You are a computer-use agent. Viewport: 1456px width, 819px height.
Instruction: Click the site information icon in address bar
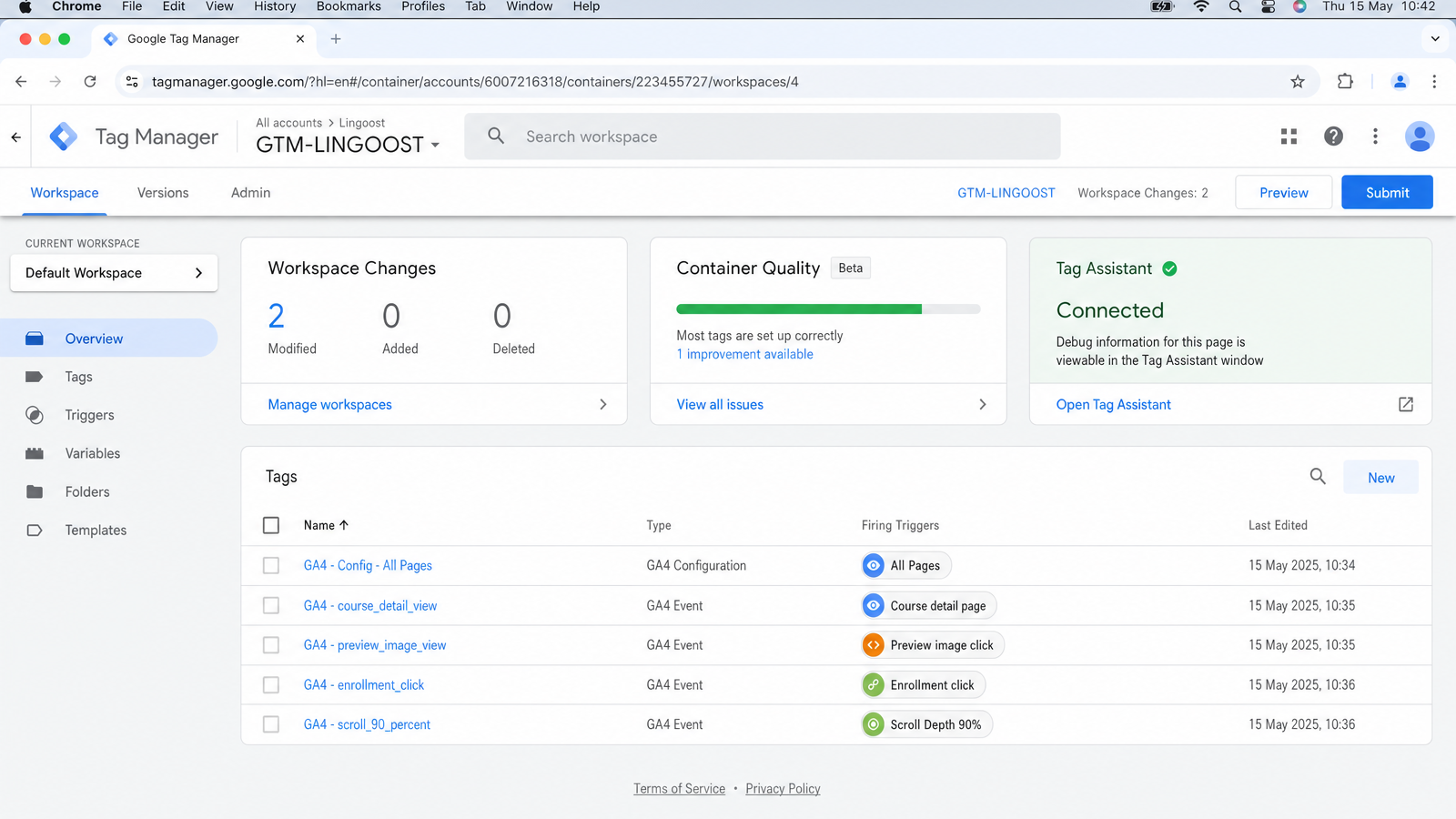click(132, 81)
